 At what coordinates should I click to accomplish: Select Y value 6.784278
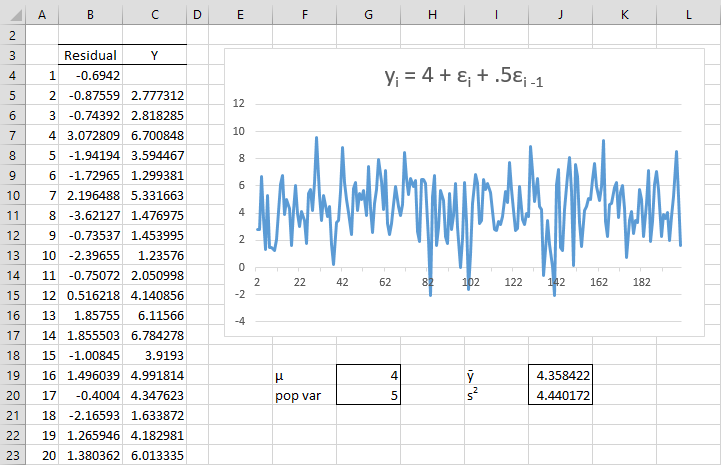coord(154,335)
